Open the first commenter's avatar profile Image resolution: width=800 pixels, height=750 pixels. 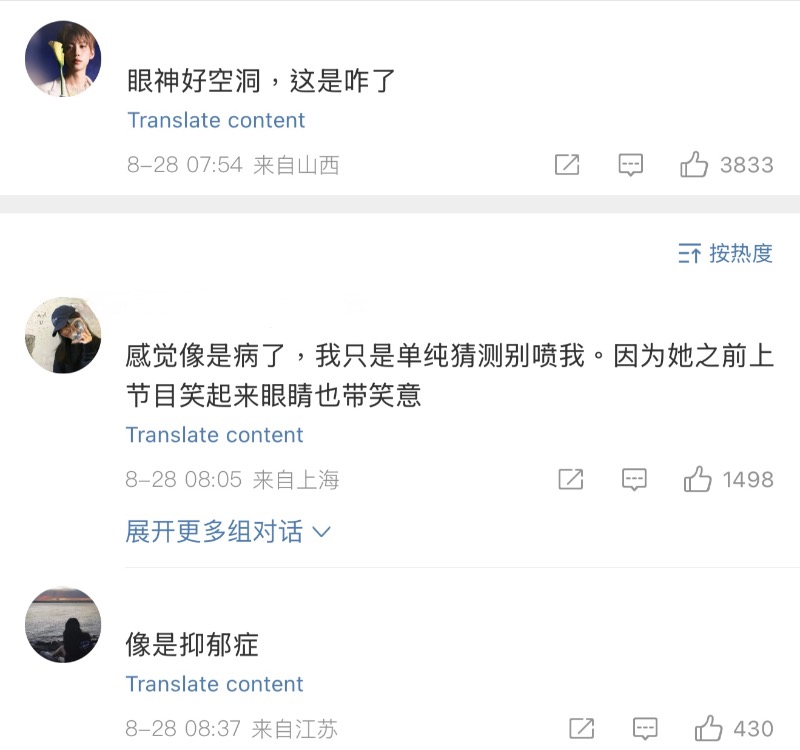point(62,59)
